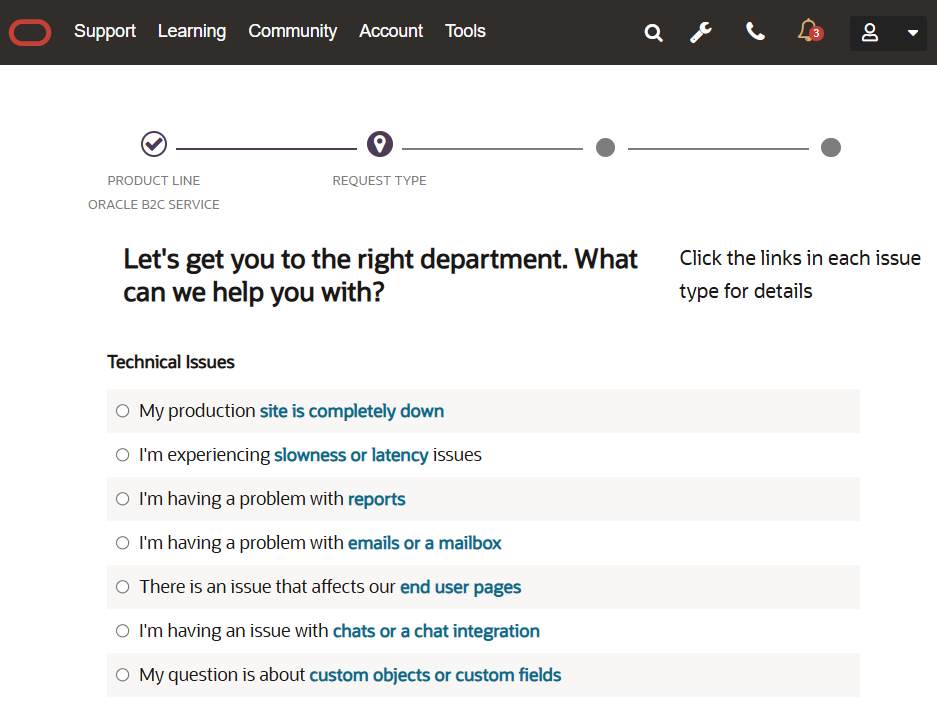937x703 pixels.
Task: Click the wrench tools icon
Action: tap(701, 33)
